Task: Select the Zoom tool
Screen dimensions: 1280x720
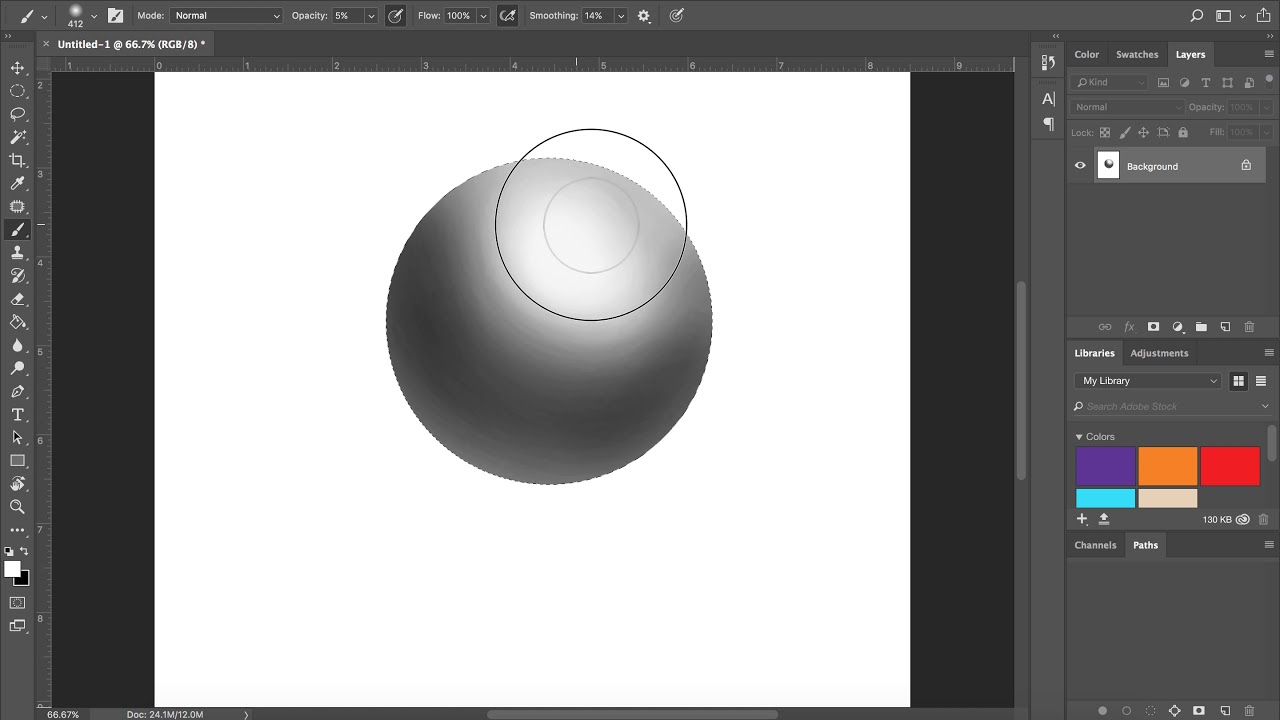Action: [17, 507]
